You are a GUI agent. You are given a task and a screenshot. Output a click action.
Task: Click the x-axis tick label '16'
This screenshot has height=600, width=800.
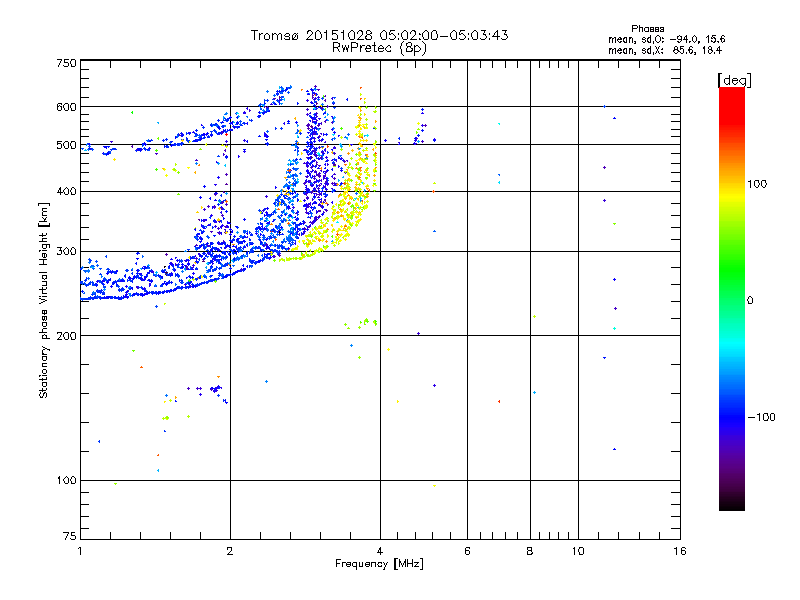[680, 551]
